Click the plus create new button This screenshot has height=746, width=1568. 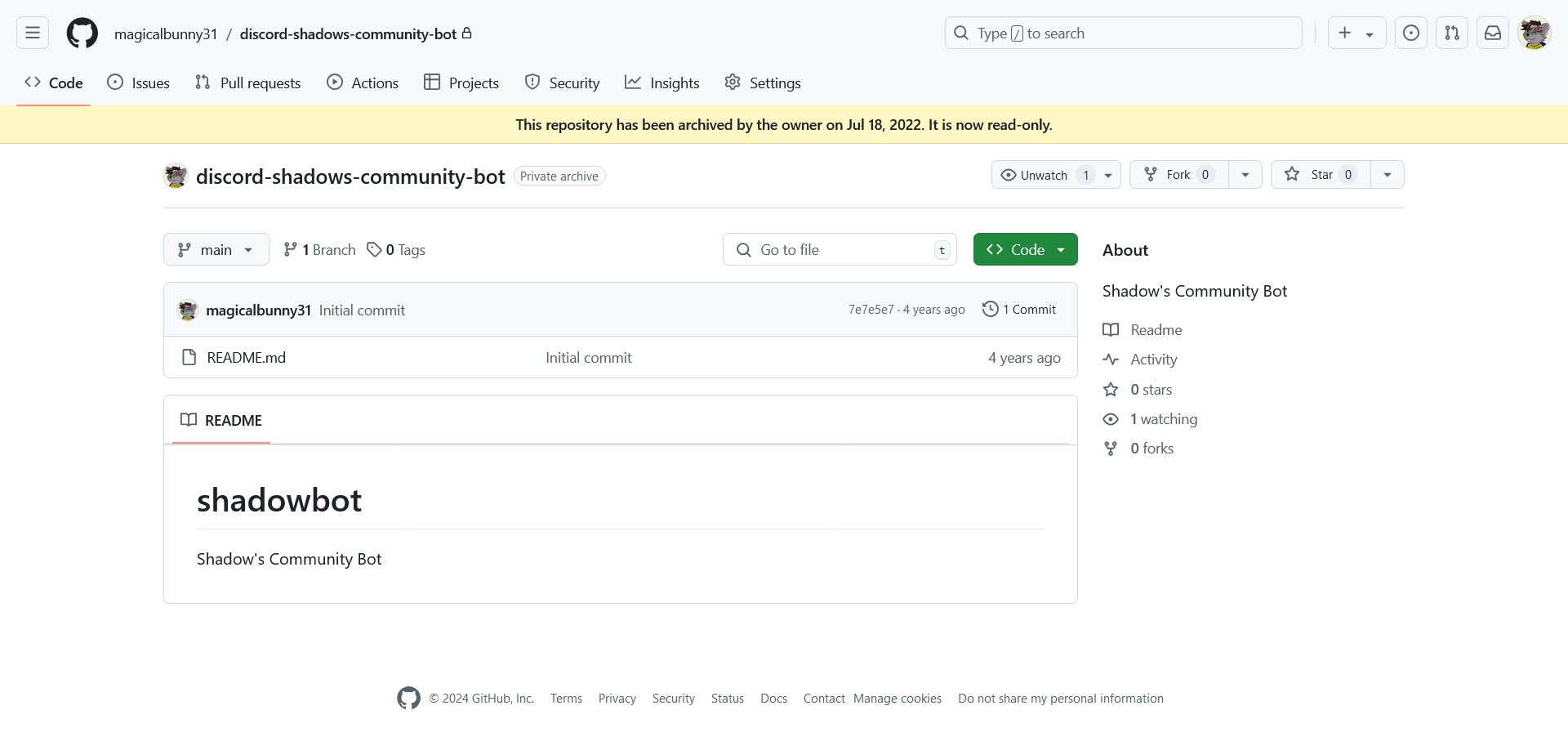[x=1356, y=33]
